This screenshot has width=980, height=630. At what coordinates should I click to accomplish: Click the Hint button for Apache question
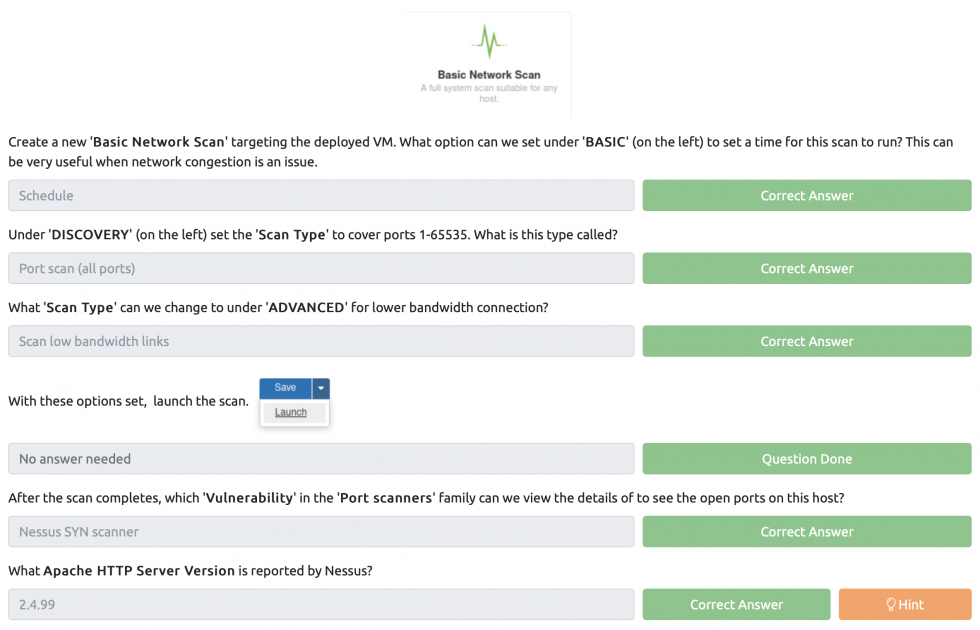(x=905, y=604)
